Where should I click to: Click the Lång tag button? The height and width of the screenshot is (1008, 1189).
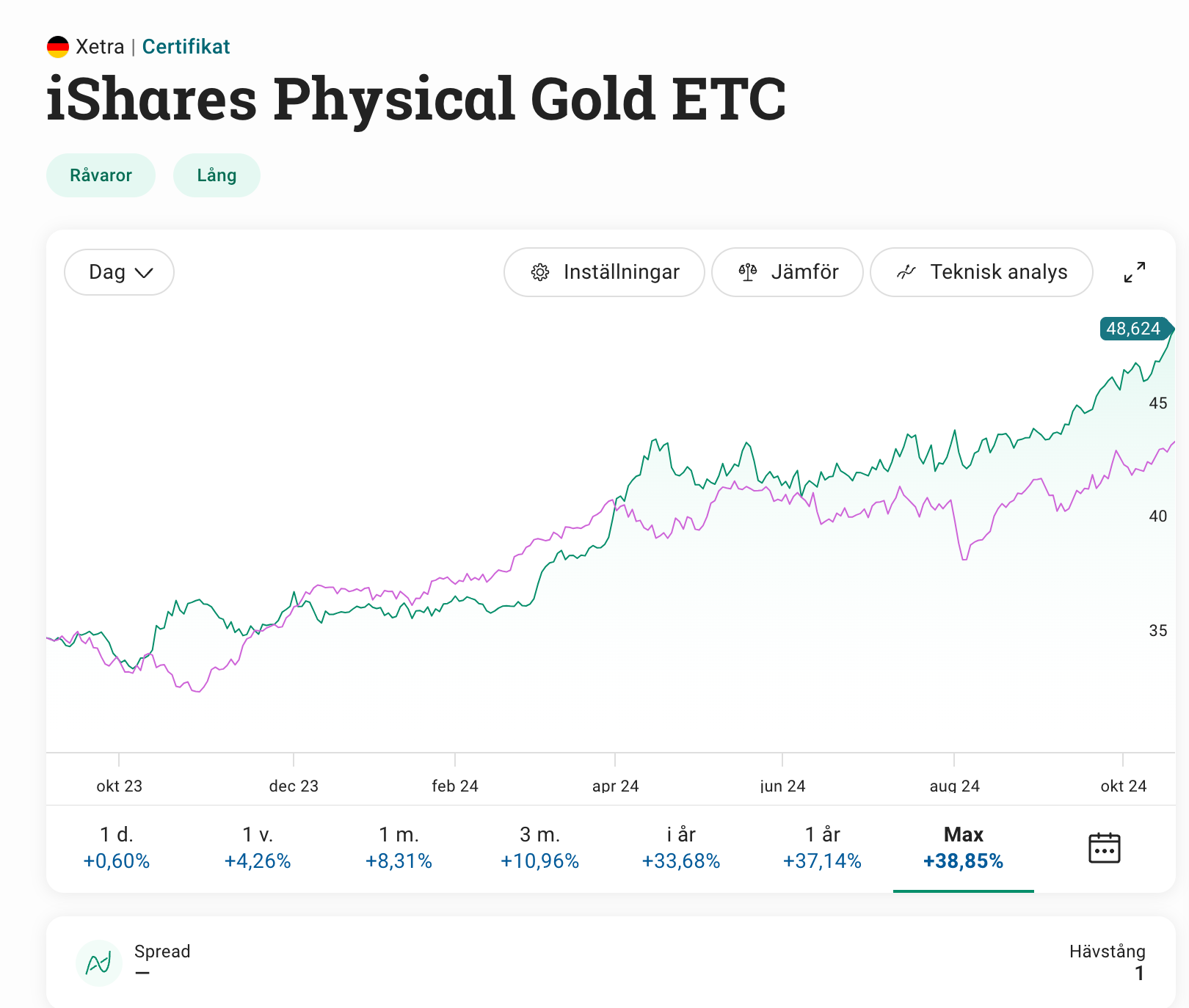[x=217, y=175]
